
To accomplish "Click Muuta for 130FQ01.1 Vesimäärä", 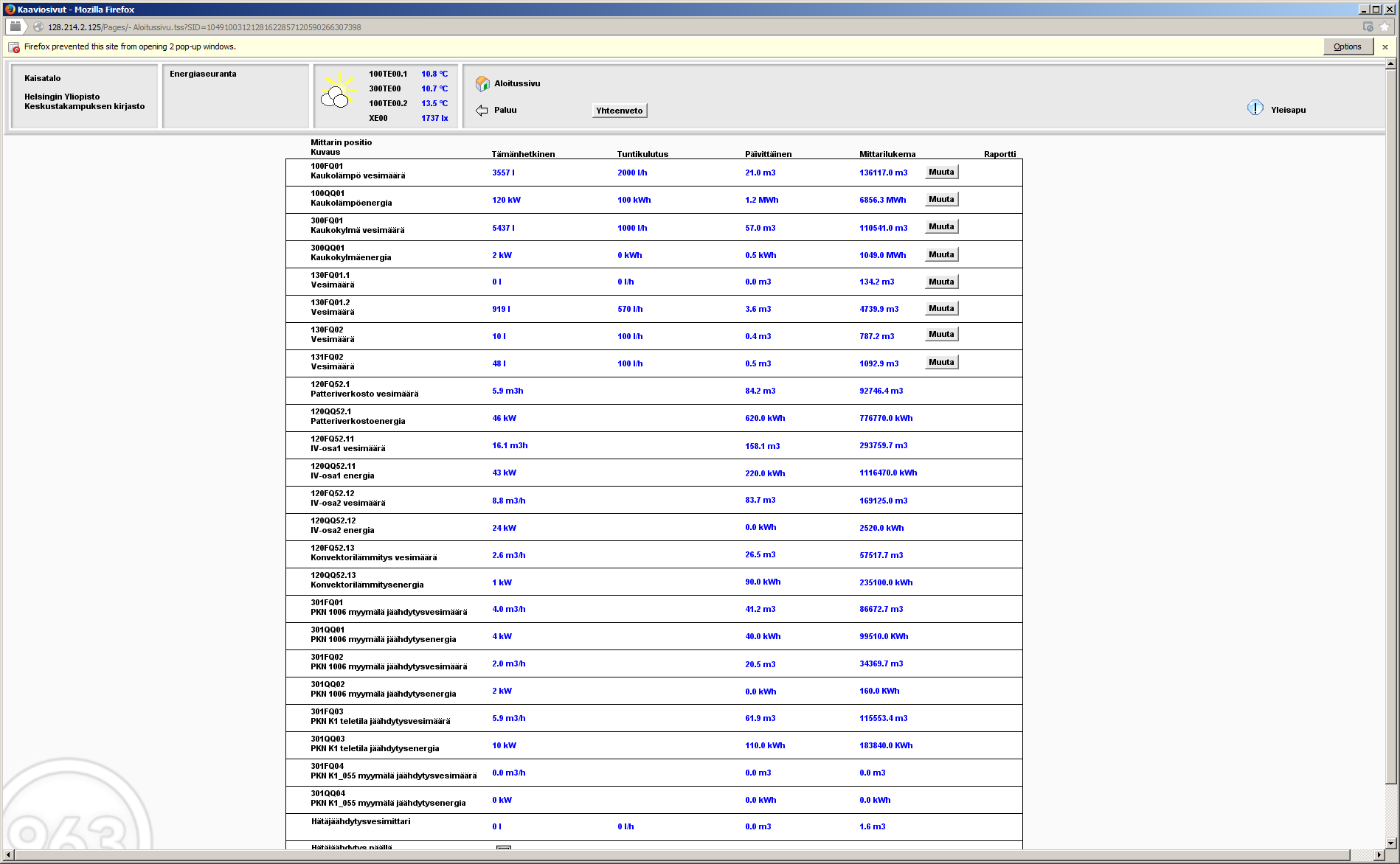I will (941, 282).
